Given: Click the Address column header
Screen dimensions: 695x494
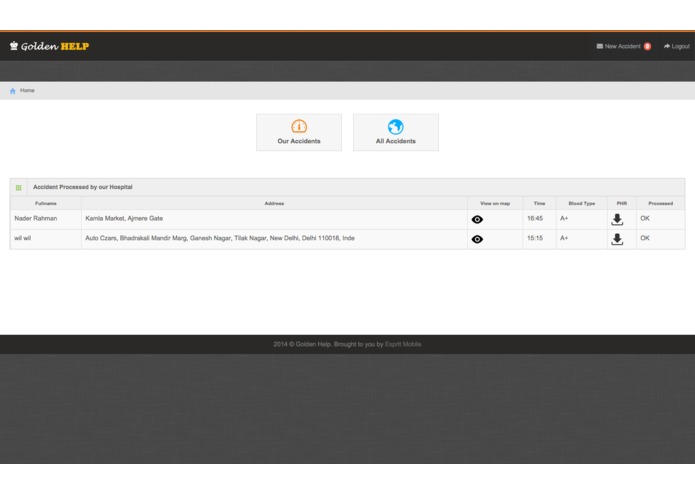Looking at the screenshot, I should pyautogui.click(x=274, y=203).
